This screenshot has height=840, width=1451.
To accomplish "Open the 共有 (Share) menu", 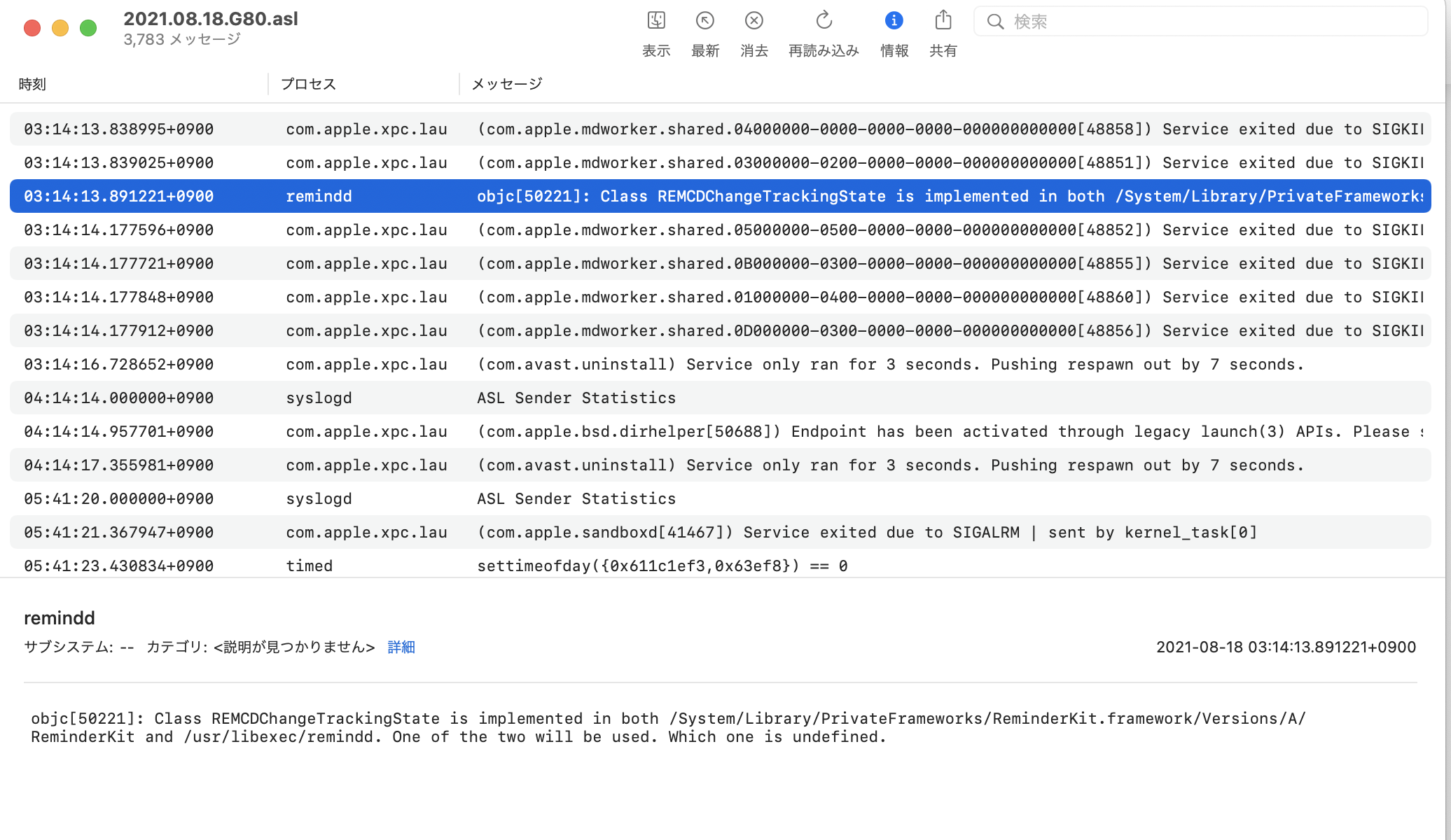I will point(943,21).
